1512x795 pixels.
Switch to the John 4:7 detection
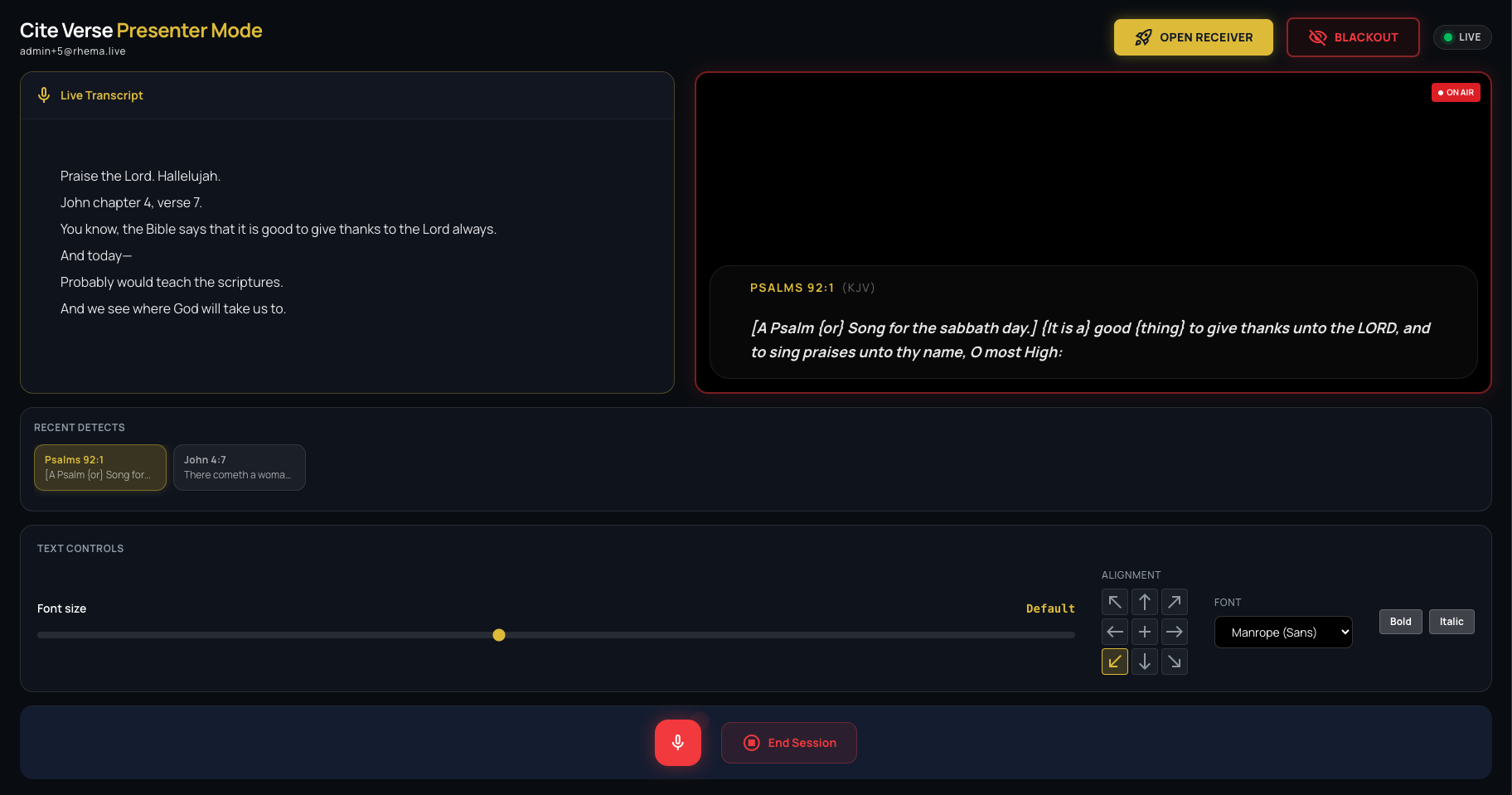(x=239, y=467)
